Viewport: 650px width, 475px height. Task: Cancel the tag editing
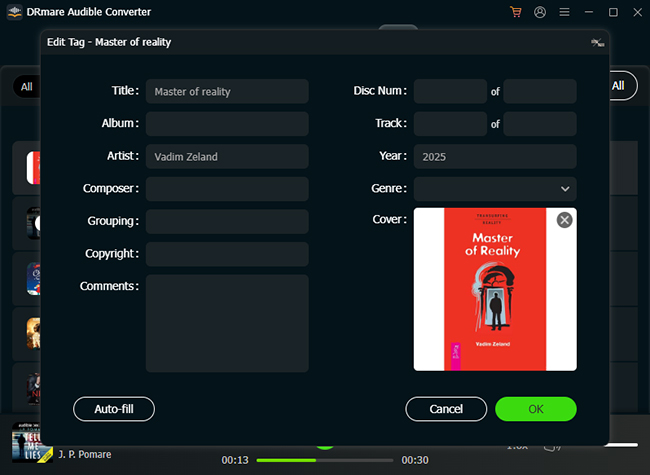pos(446,409)
